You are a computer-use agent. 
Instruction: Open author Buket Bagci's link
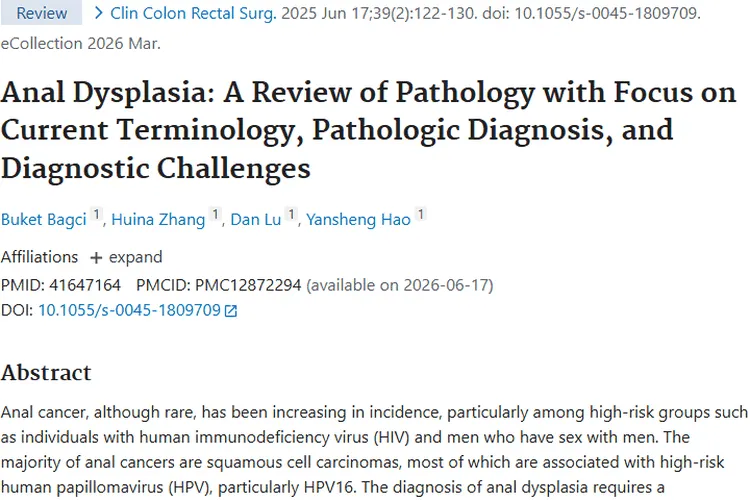43,220
